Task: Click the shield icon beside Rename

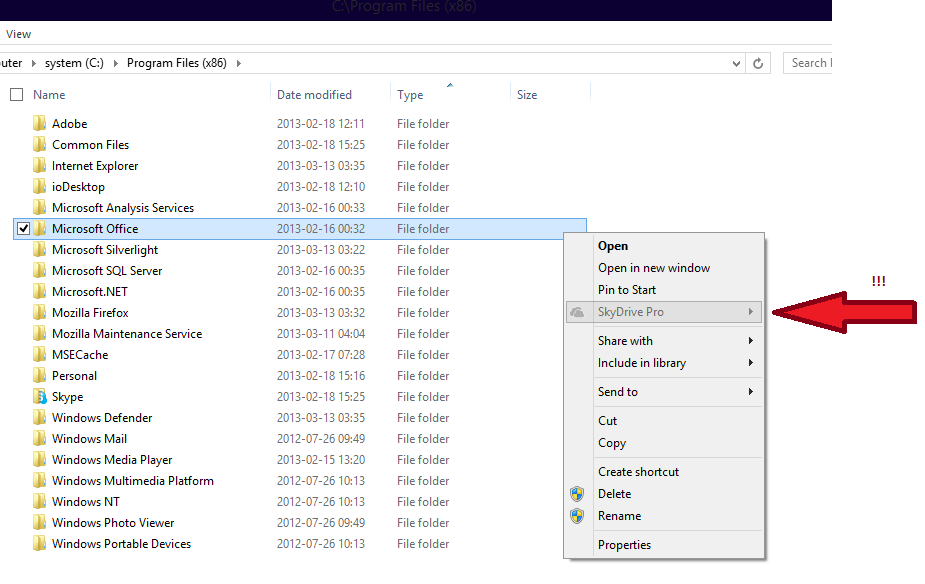Action: 577,516
